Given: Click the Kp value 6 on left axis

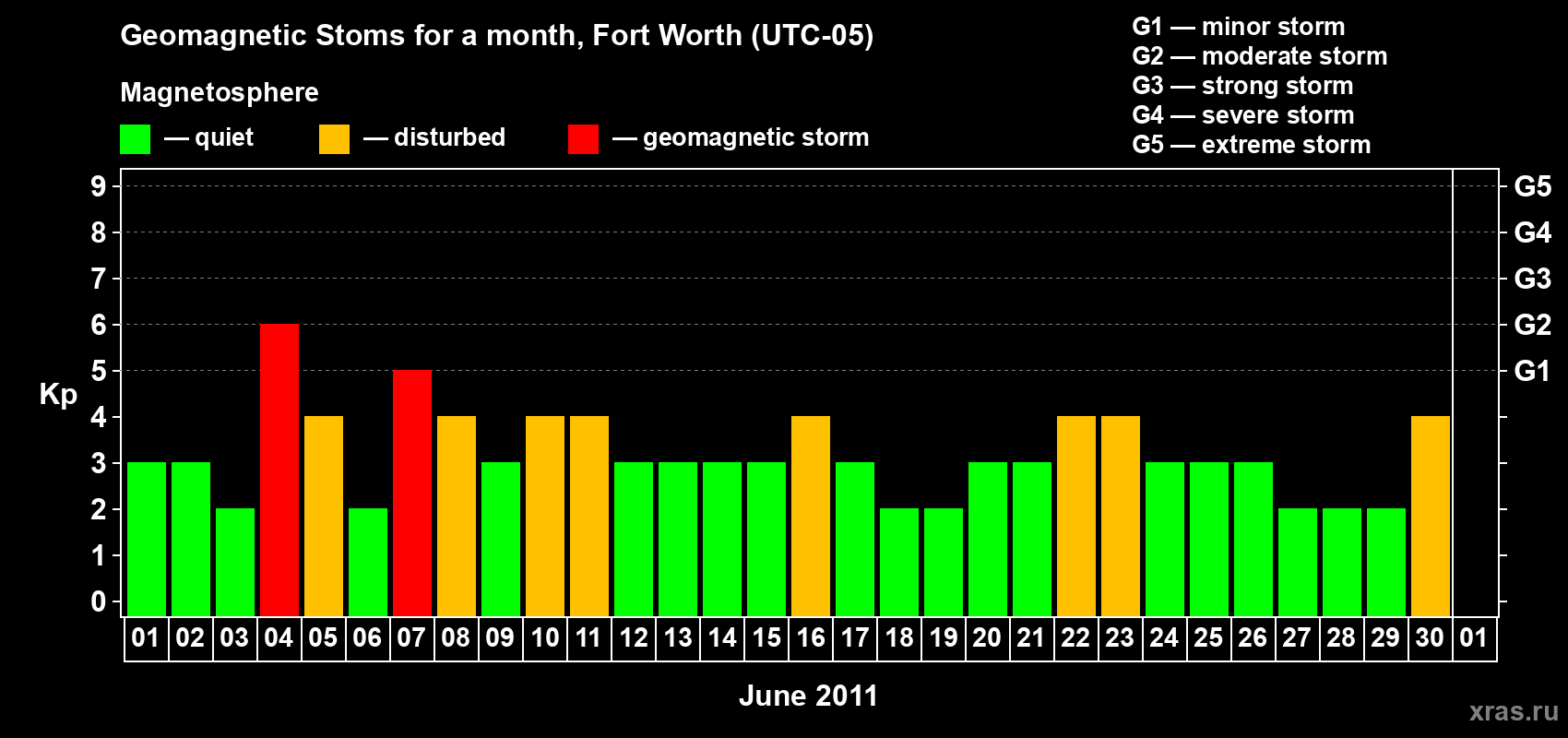Looking at the screenshot, I should 98,325.
